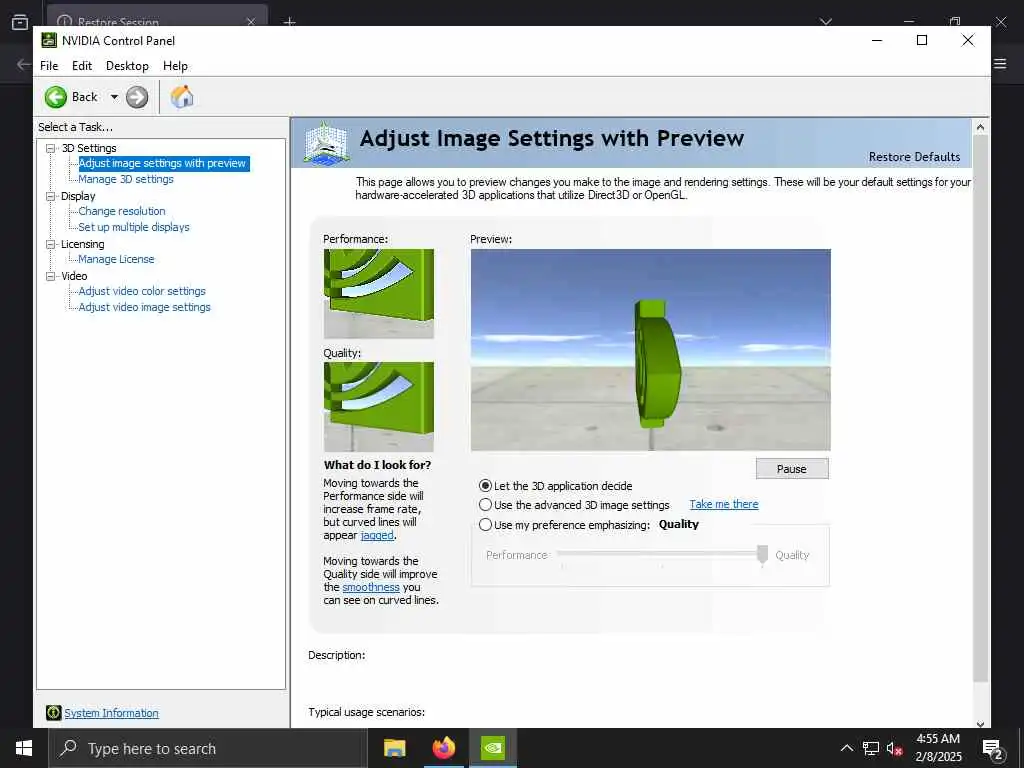Collapse the Video tree node
The width and height of the screenshot is (1024, 768).
pos(50,276)
